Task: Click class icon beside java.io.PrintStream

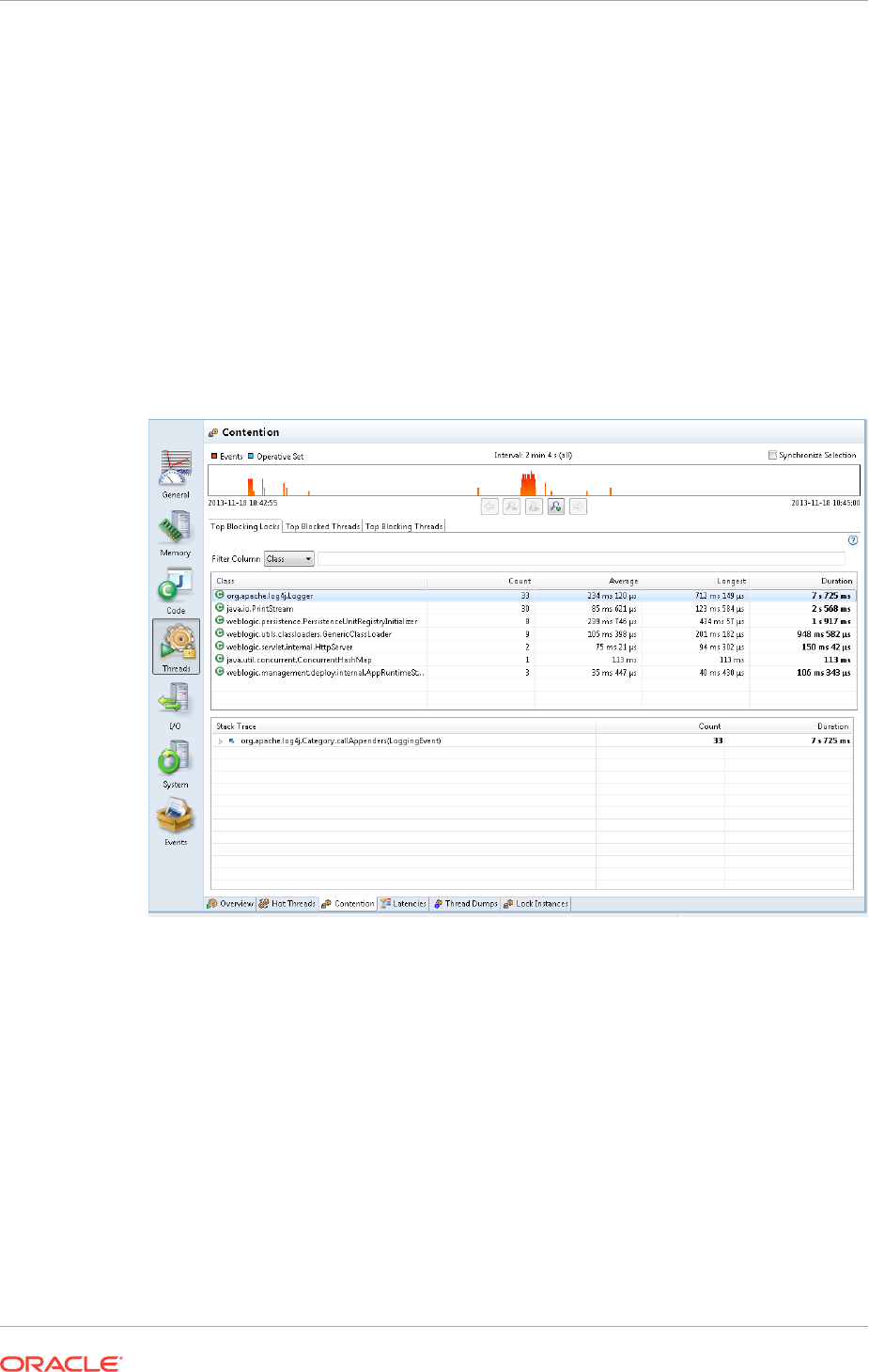Action: pos(220,608)
